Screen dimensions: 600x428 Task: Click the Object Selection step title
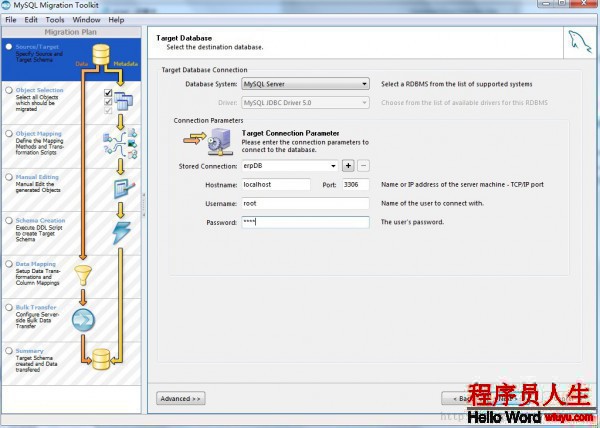click(x=39, y=90)
